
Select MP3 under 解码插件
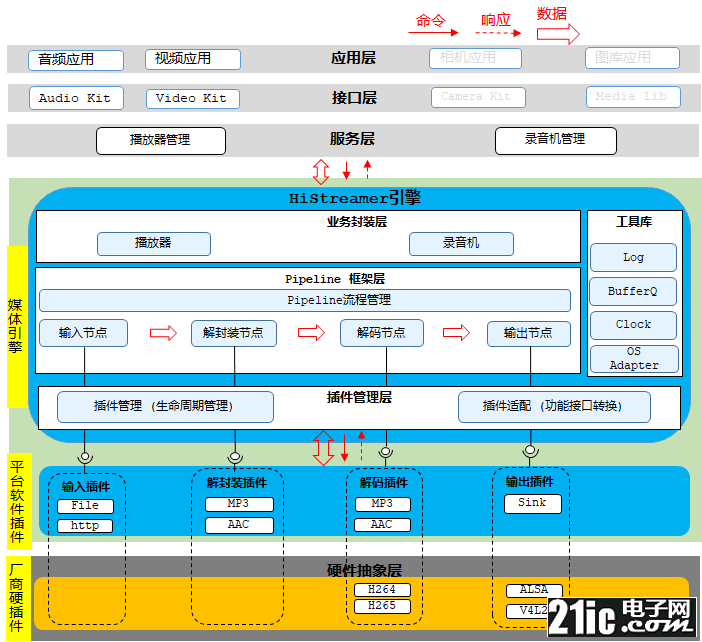pyautogui.click(x=382, y=504)
